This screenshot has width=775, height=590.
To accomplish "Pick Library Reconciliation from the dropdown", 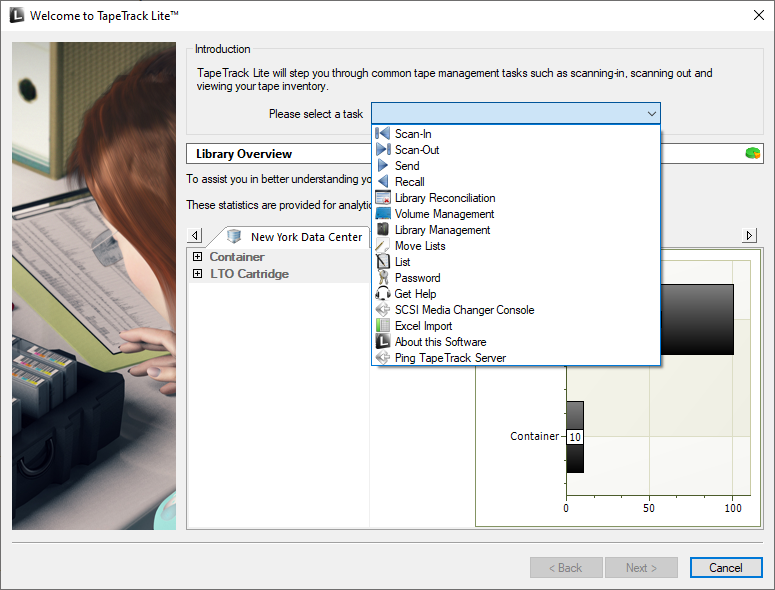I will (x=516, y=198).
